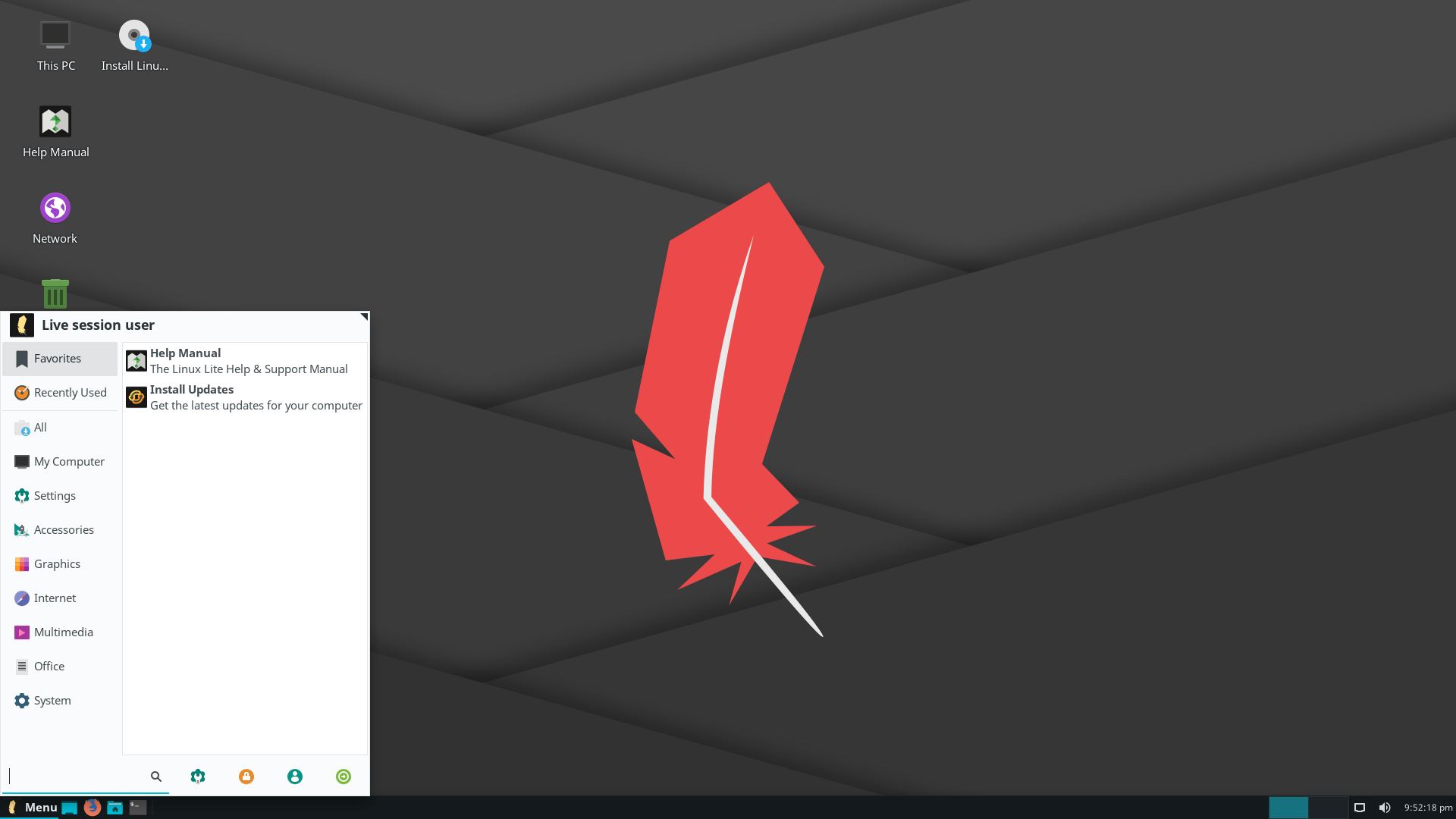Open the My Computer category
Viewport: 1456px width, 819px height.
point(60,462)
